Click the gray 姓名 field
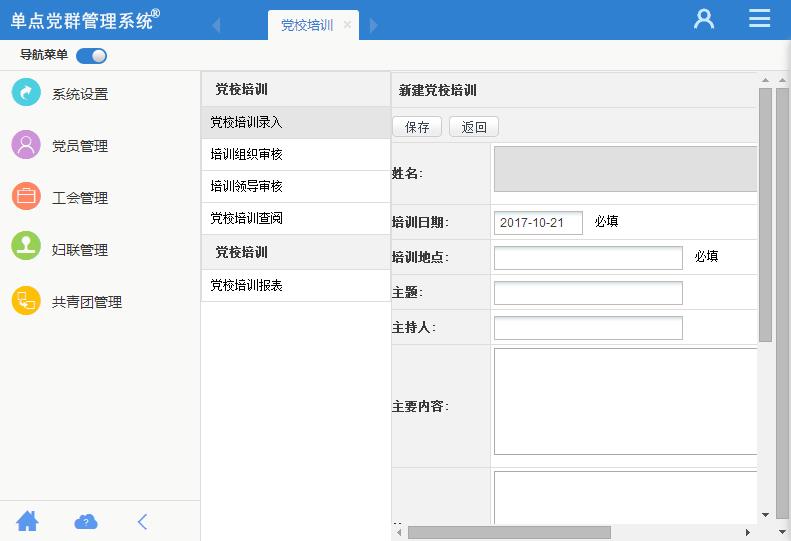Image resolution: width=791 pixels, height=541 pixels. 625,169
